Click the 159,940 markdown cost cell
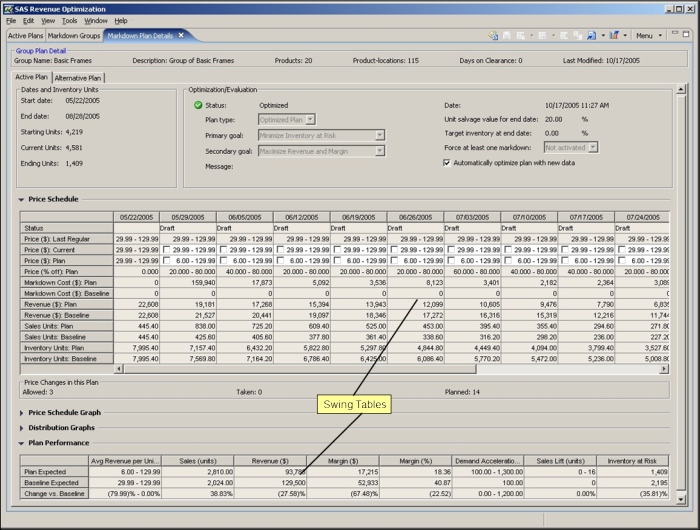This screenshot has width=700, height=530. click(x=188, y=283)
